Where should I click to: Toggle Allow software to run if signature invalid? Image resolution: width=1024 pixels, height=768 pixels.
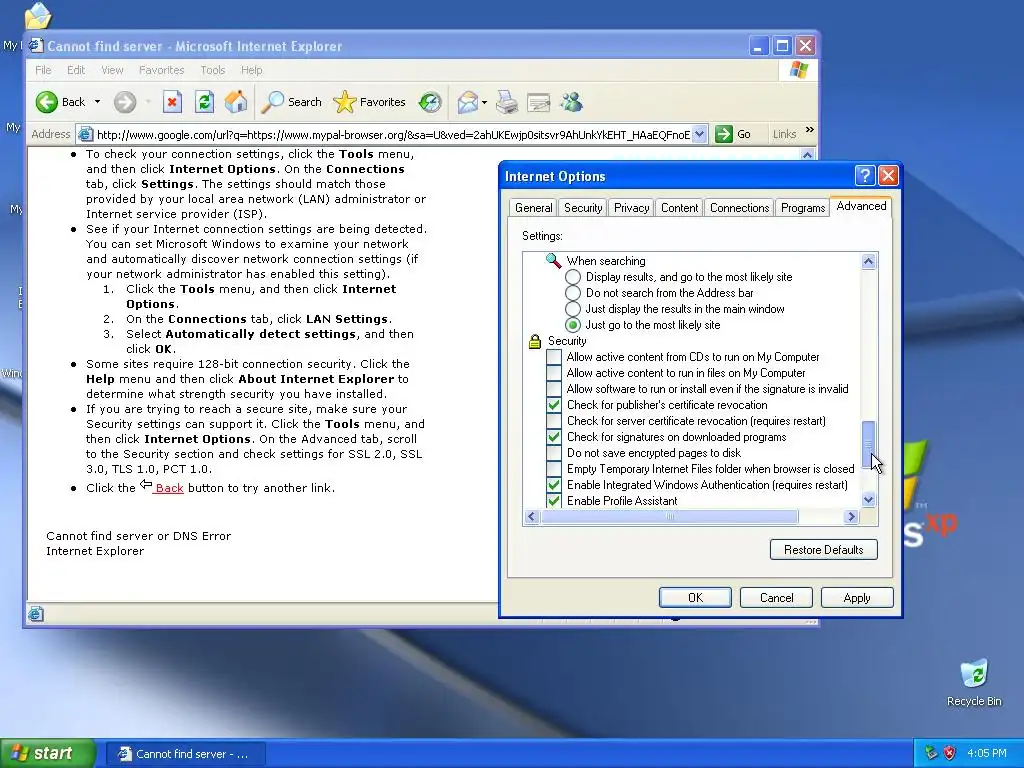554,389
